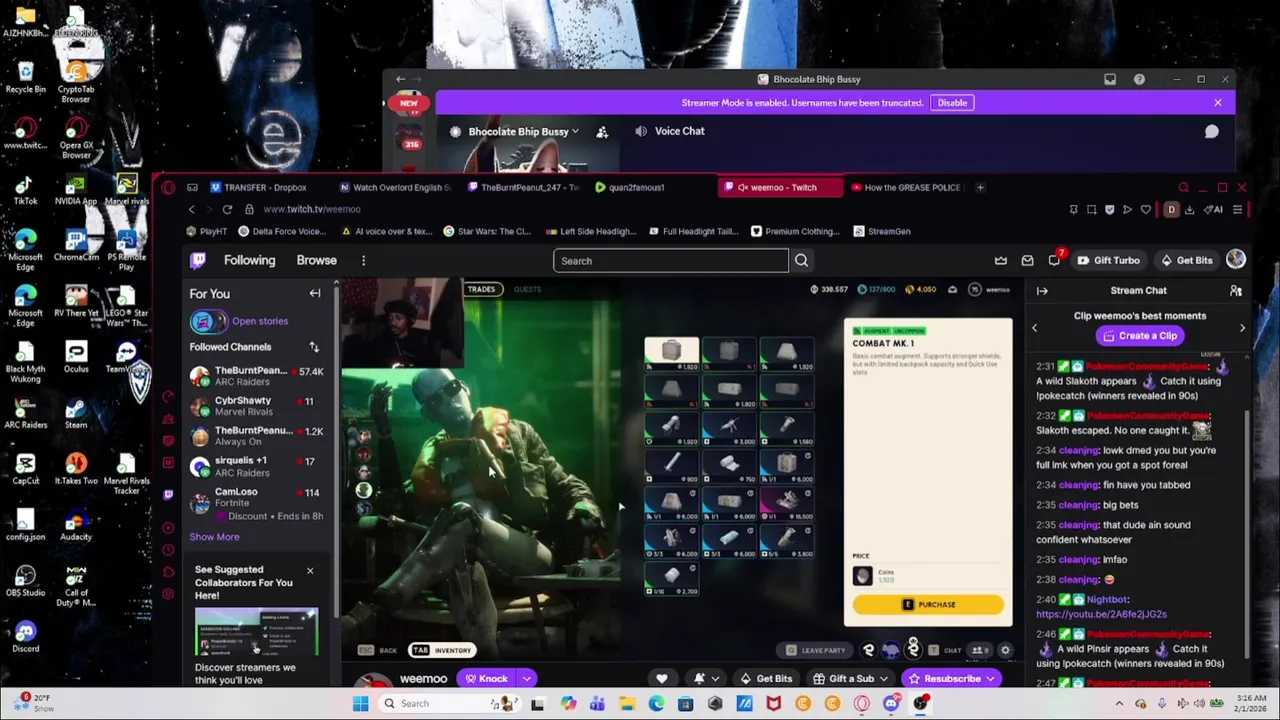Screen dimensions: 1280x720
Task: Go back in the Opera GX browser
Action: click(x=191, y=210)
